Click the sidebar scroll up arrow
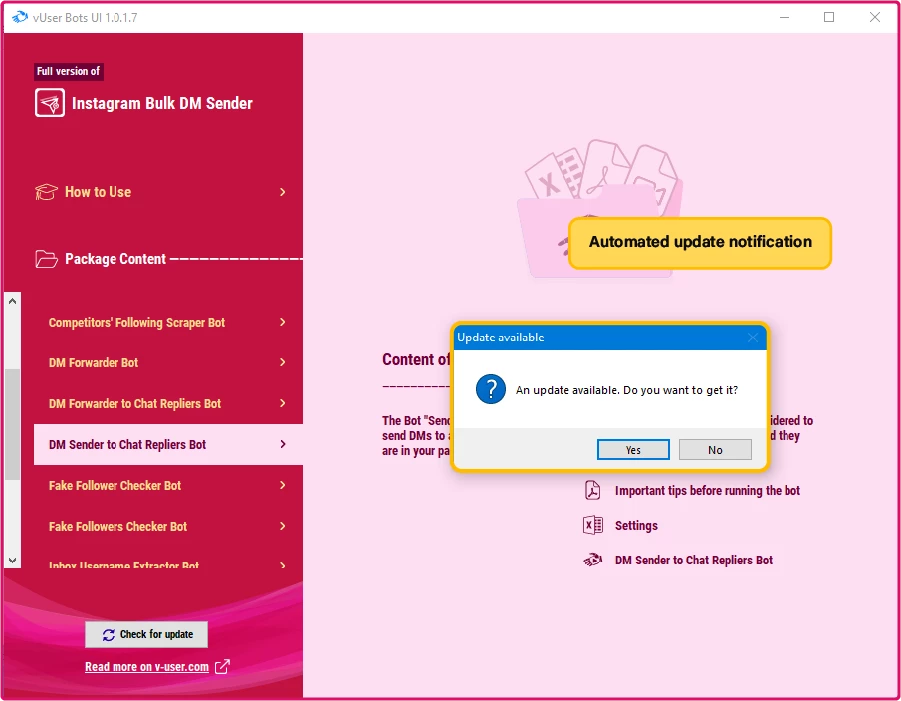 [x=13, y=301]
